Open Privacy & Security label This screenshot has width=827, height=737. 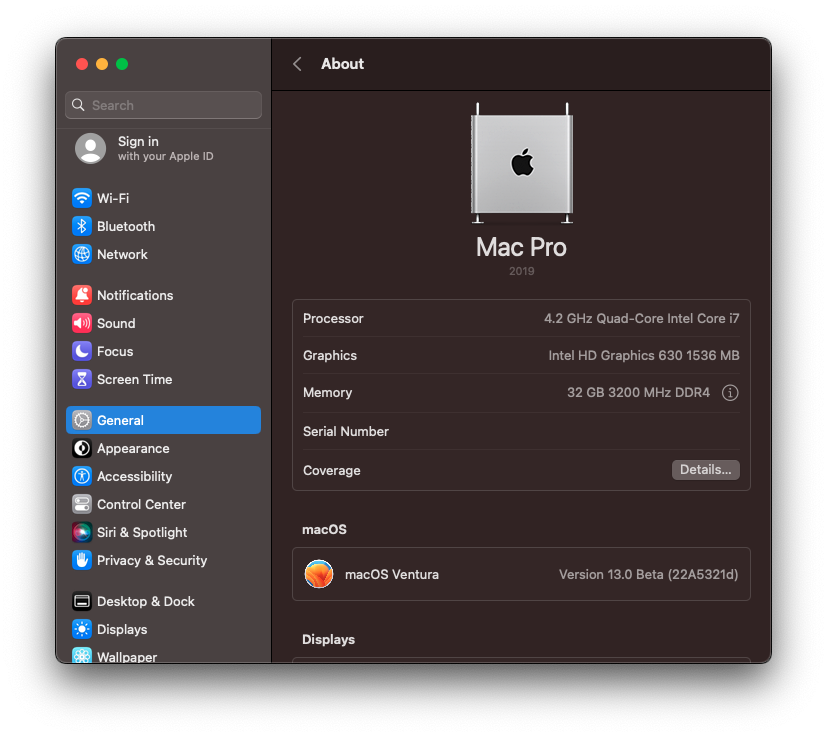coord(152,560)
